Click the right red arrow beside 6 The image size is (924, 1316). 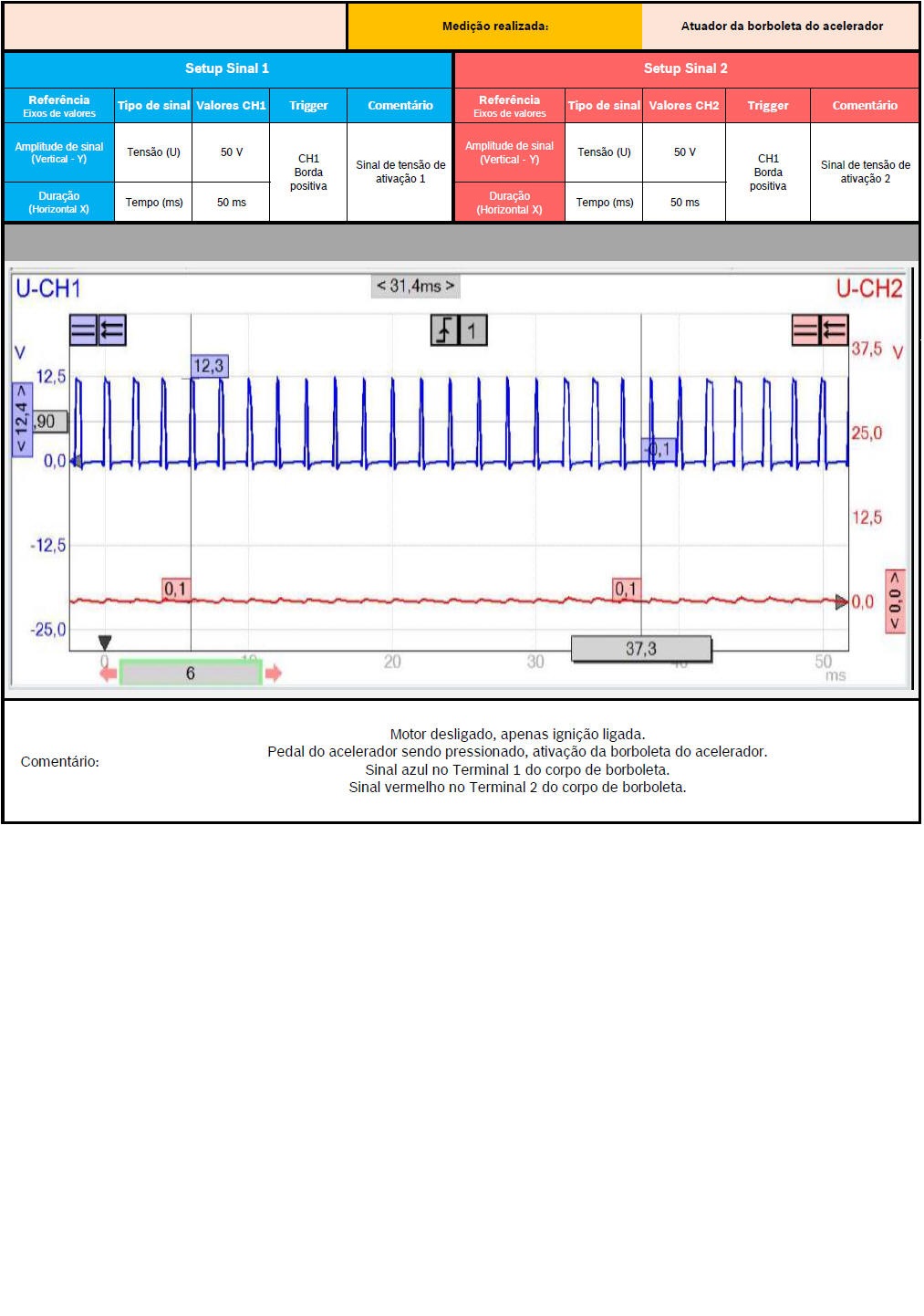click(273, 674)
